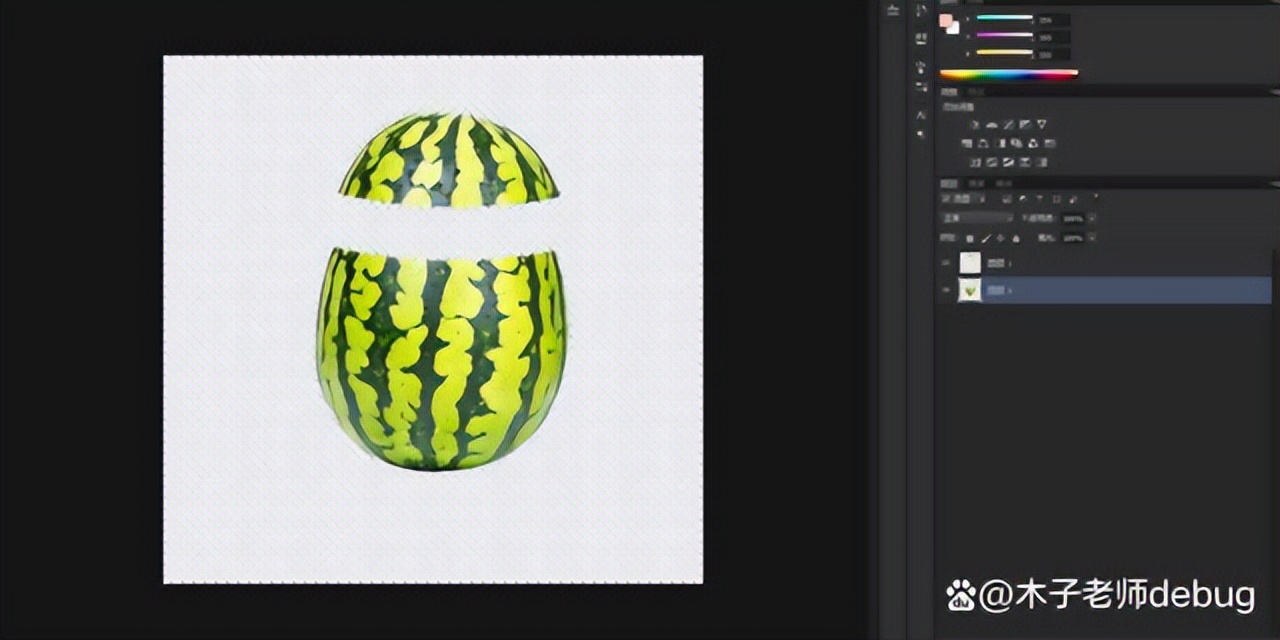Add a Black & White adjustment layer
The width and height of the screenshot is (1280, 640).
pyautogui.click(x=1001, y=143)
